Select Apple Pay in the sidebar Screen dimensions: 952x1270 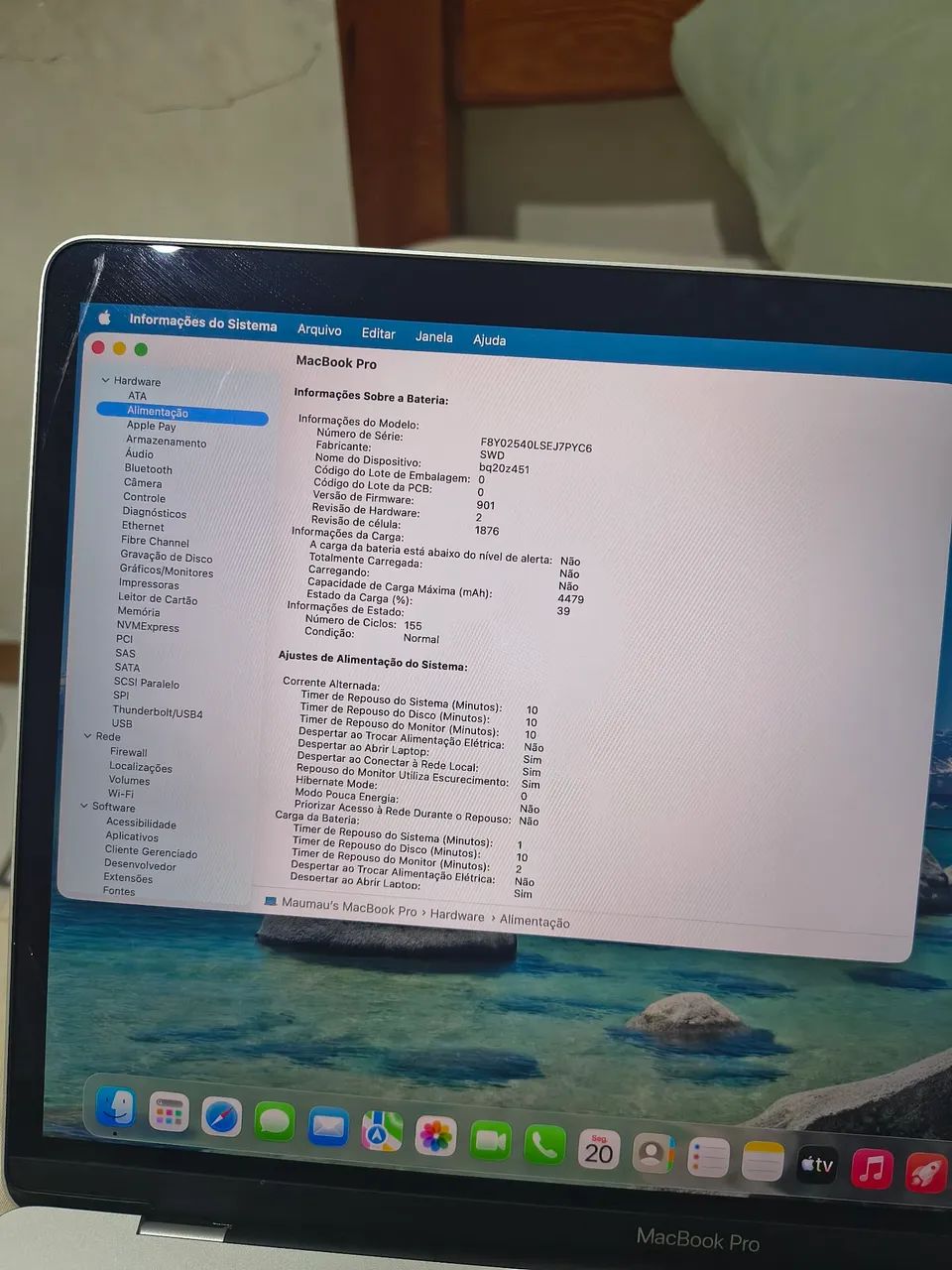click(x=151, y=426)
